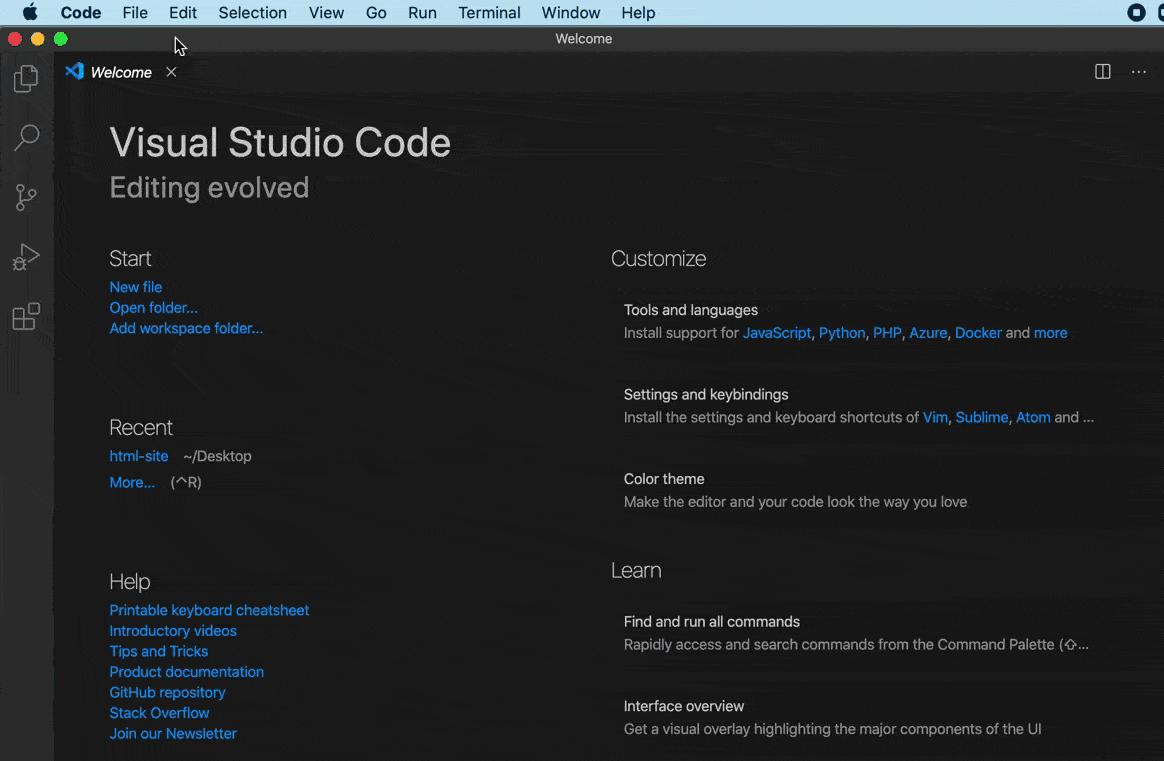Open the Explorer sidebar icon
1164x761 pixels.
pos(26,79)
